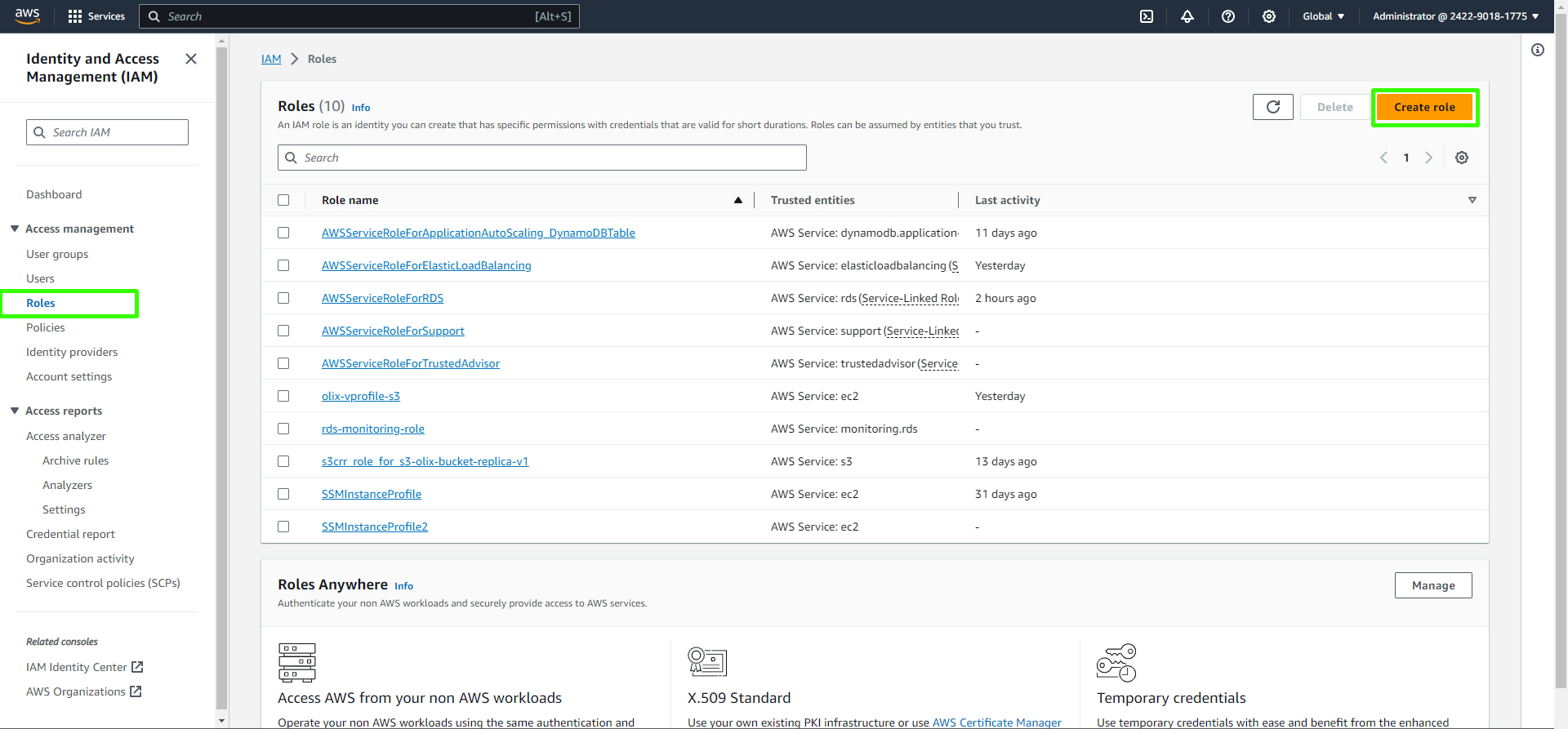Tick the AWSServiceRoleForRDS checkbox
The height and width of the screenshot is (729, 1568).
283,298
